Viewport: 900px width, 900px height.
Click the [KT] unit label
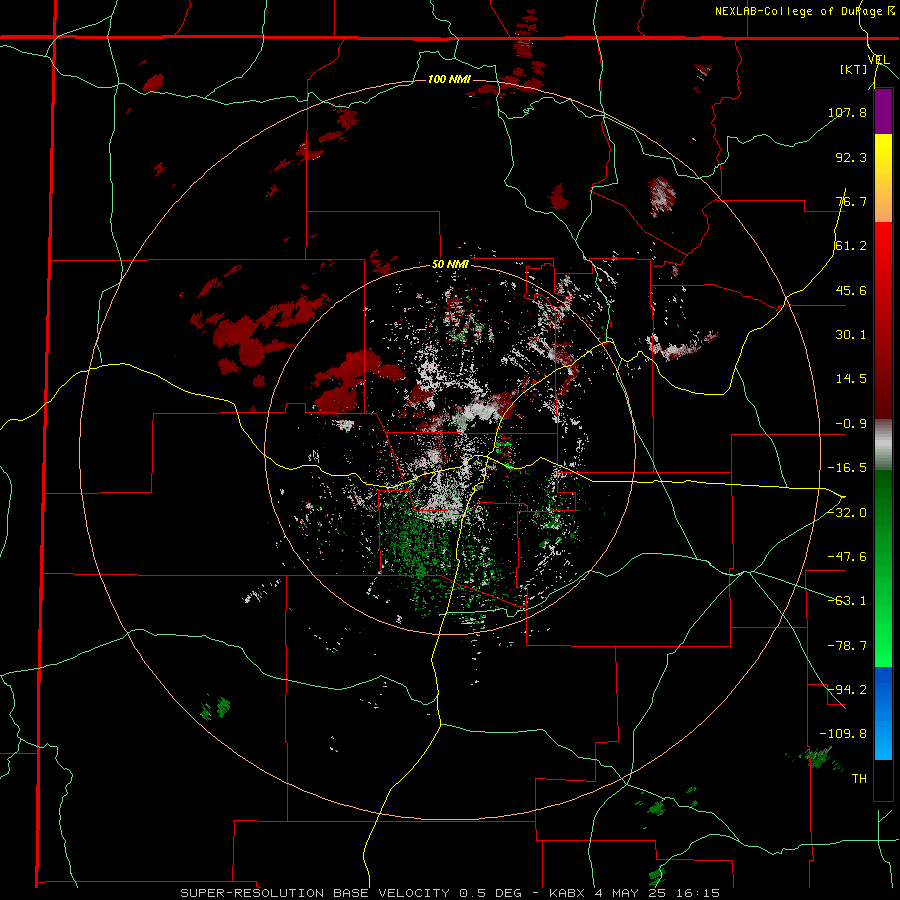853,69
